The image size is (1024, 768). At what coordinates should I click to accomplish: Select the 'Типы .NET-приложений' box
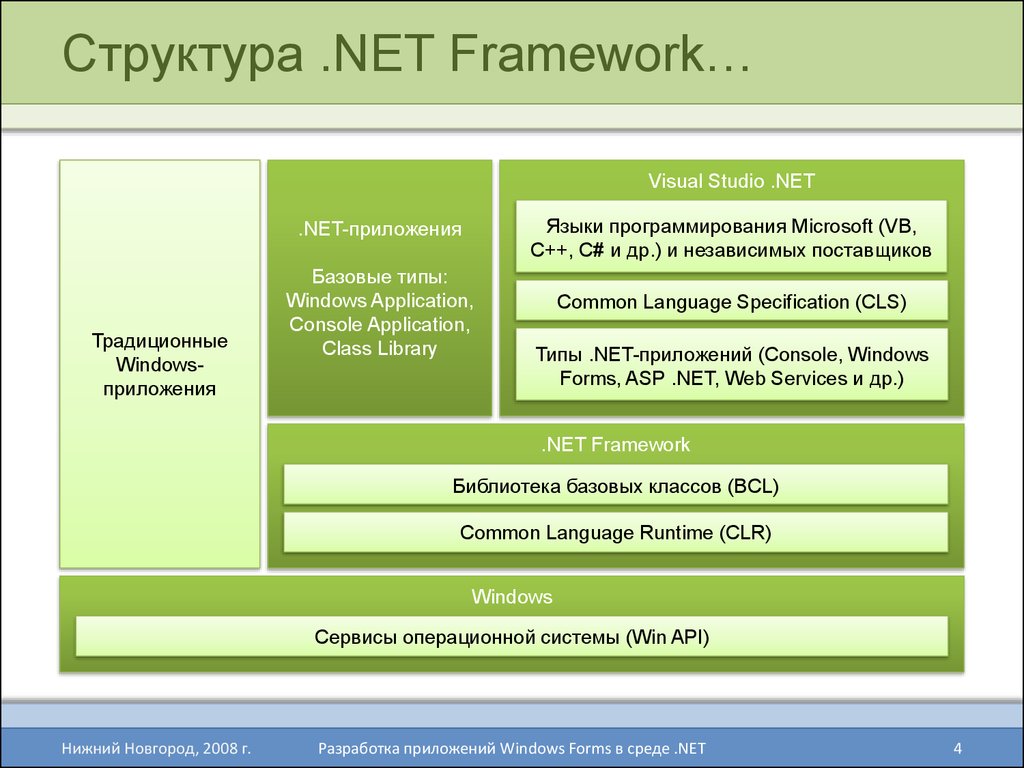pos(731,365)
